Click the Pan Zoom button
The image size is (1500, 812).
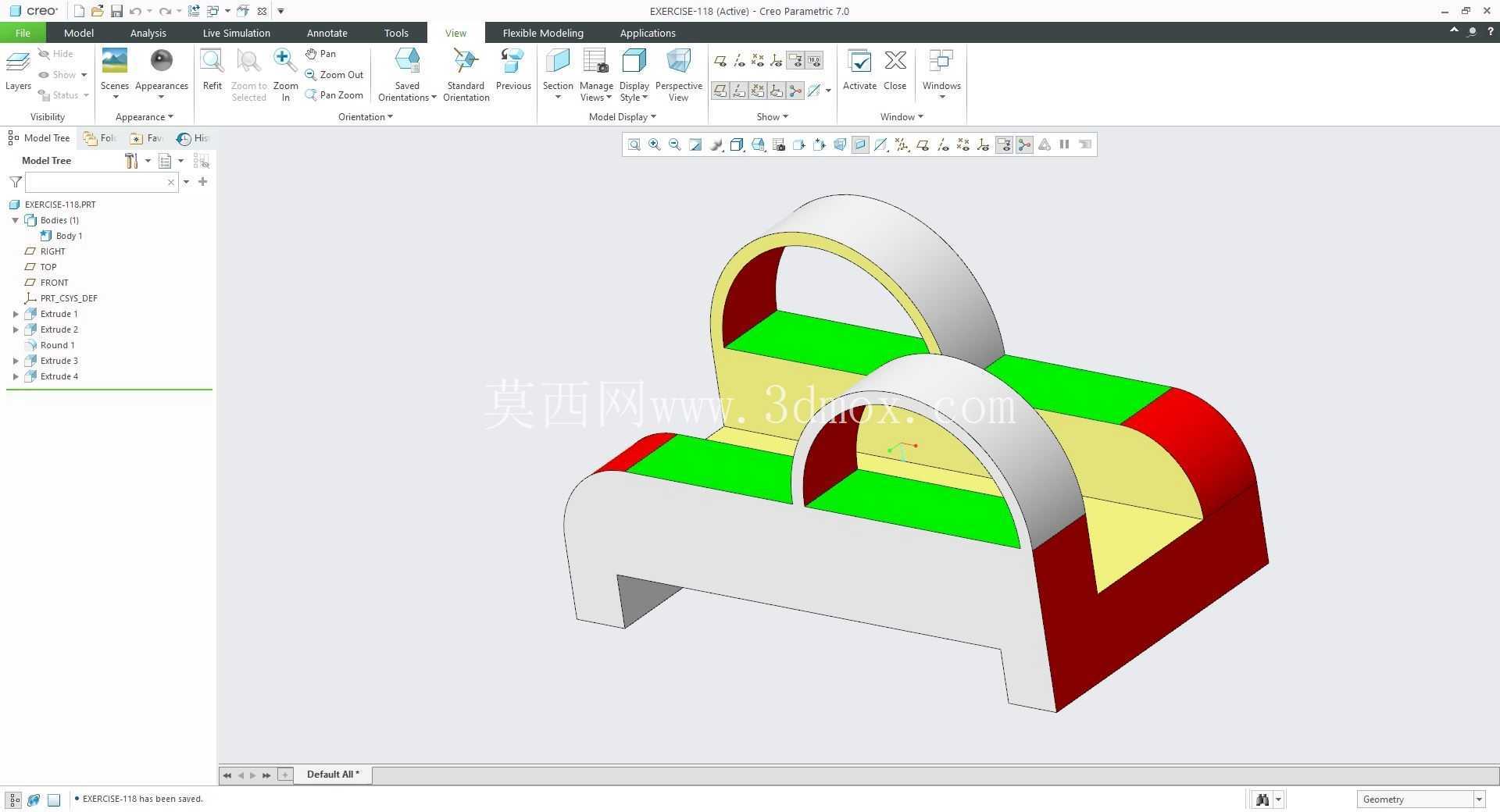[x=334, y=95]
